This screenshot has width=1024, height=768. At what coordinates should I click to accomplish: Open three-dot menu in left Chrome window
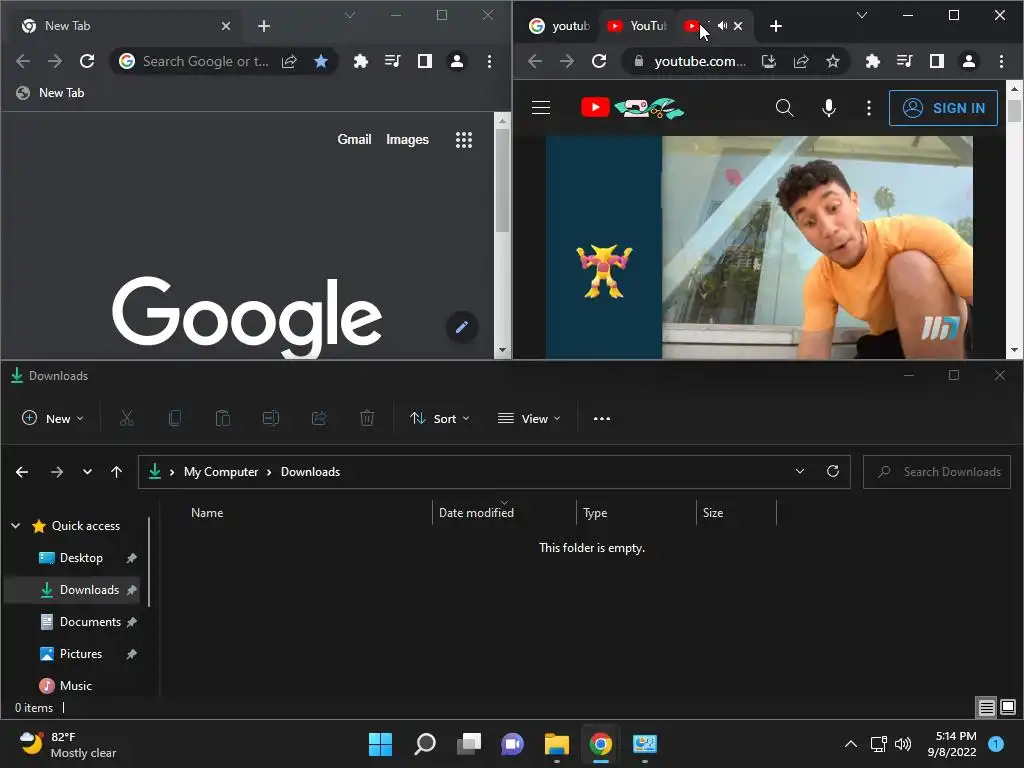click(x=489, y=61)
